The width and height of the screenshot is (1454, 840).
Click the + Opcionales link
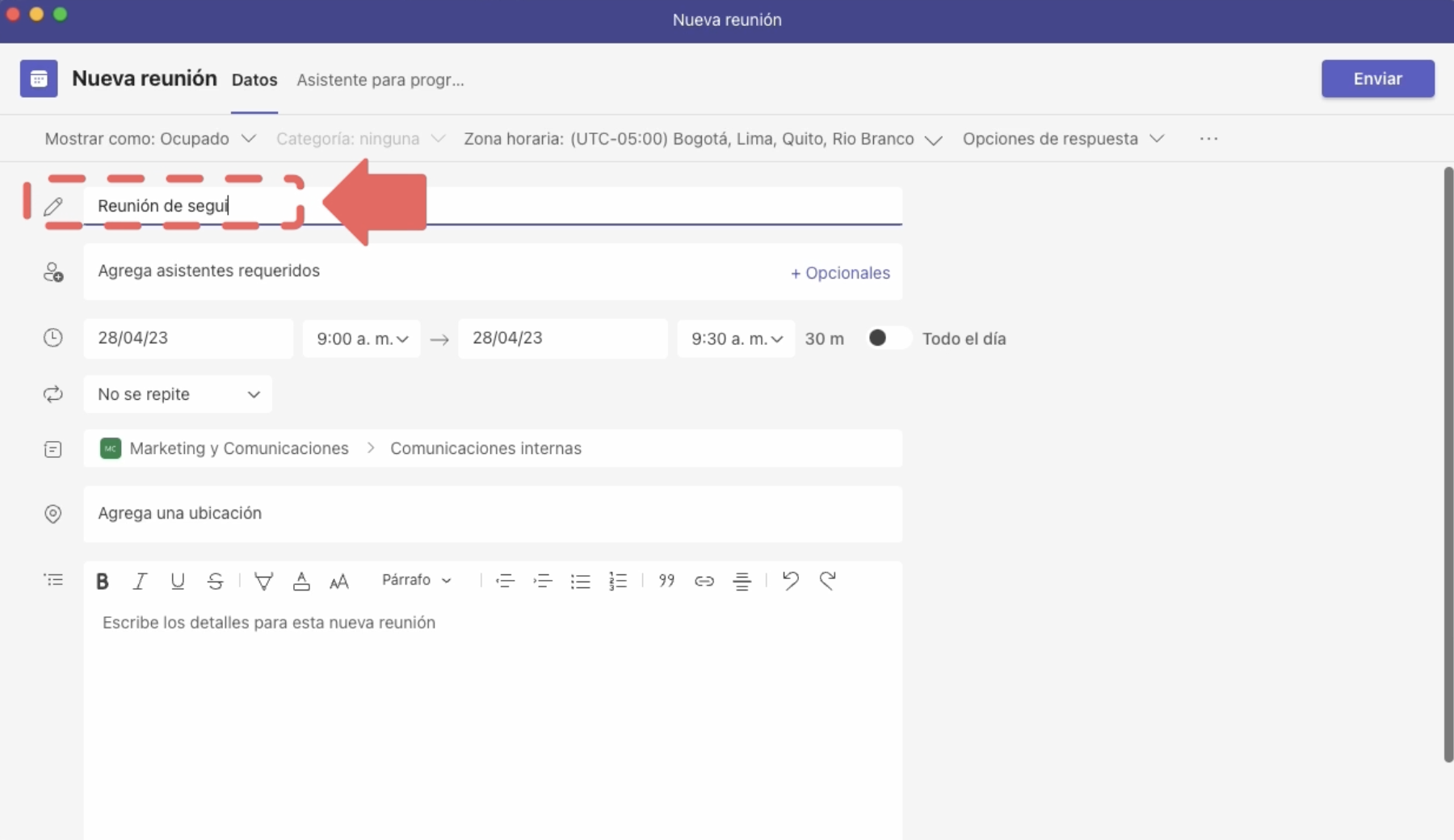click(x=840, y=273)
